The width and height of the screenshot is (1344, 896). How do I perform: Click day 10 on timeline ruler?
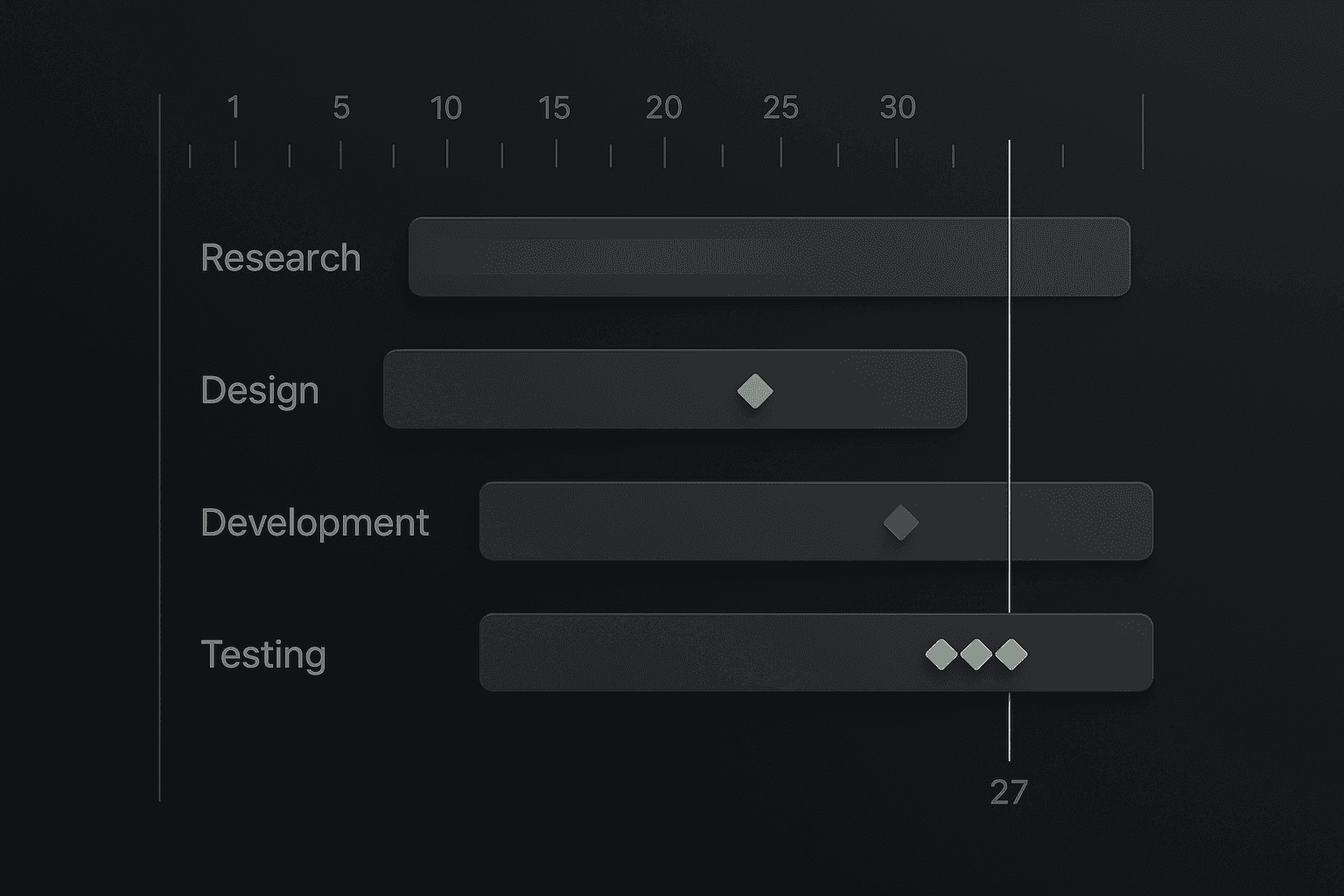pyautogui.click(x=445, y=108)
